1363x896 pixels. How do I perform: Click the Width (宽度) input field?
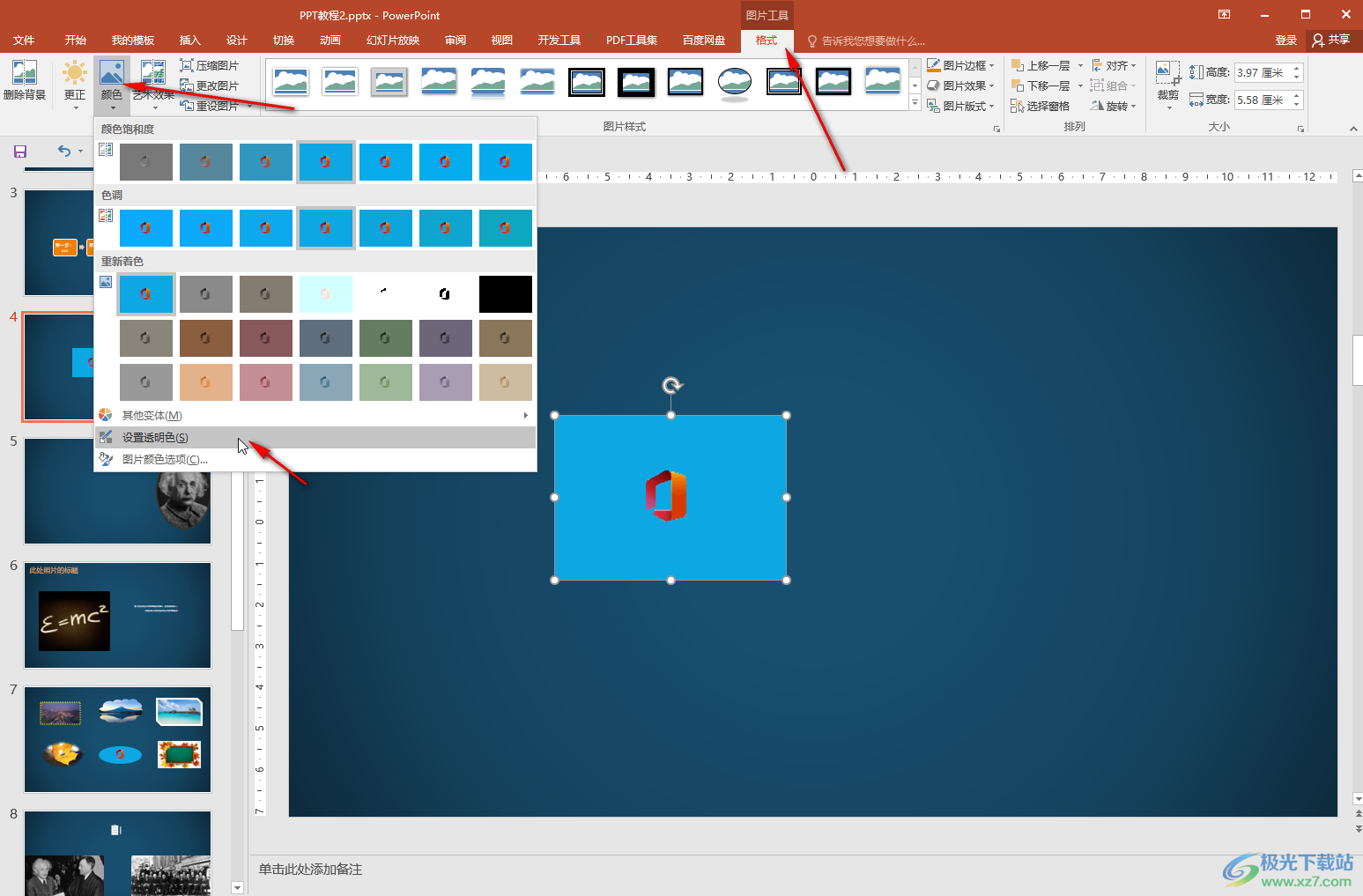coord(1263,100)
